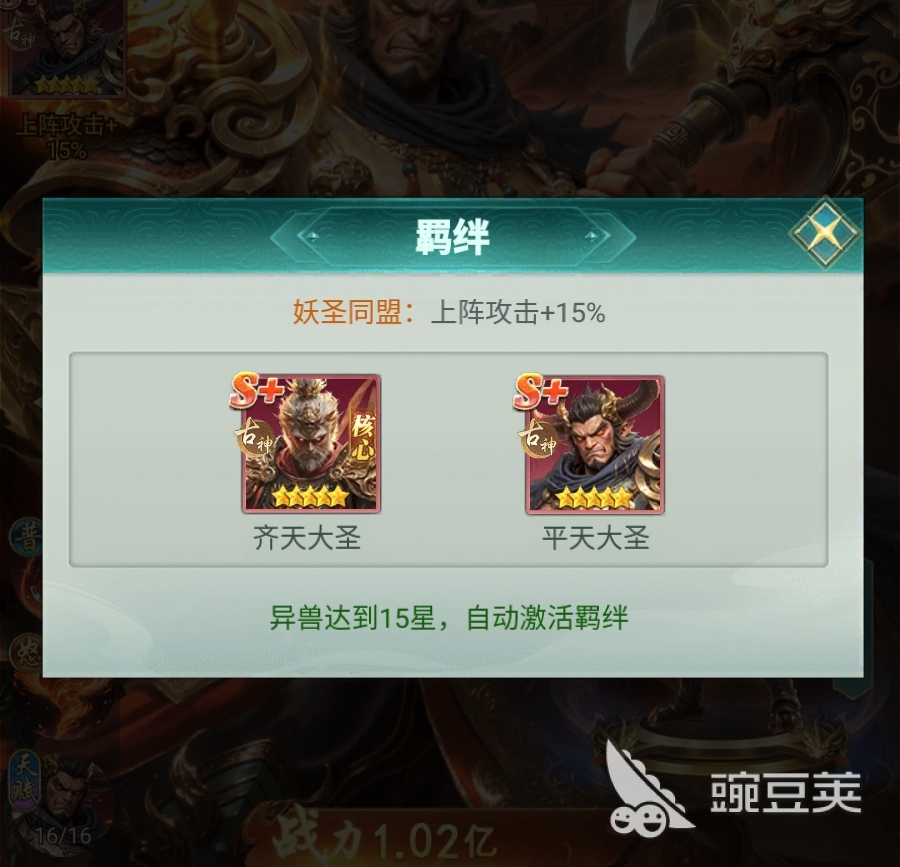Image resolution: width=900 pixels, height=867 pixels.
Task: Open the 普 skill icon on left edge
Action: (27, 538)
